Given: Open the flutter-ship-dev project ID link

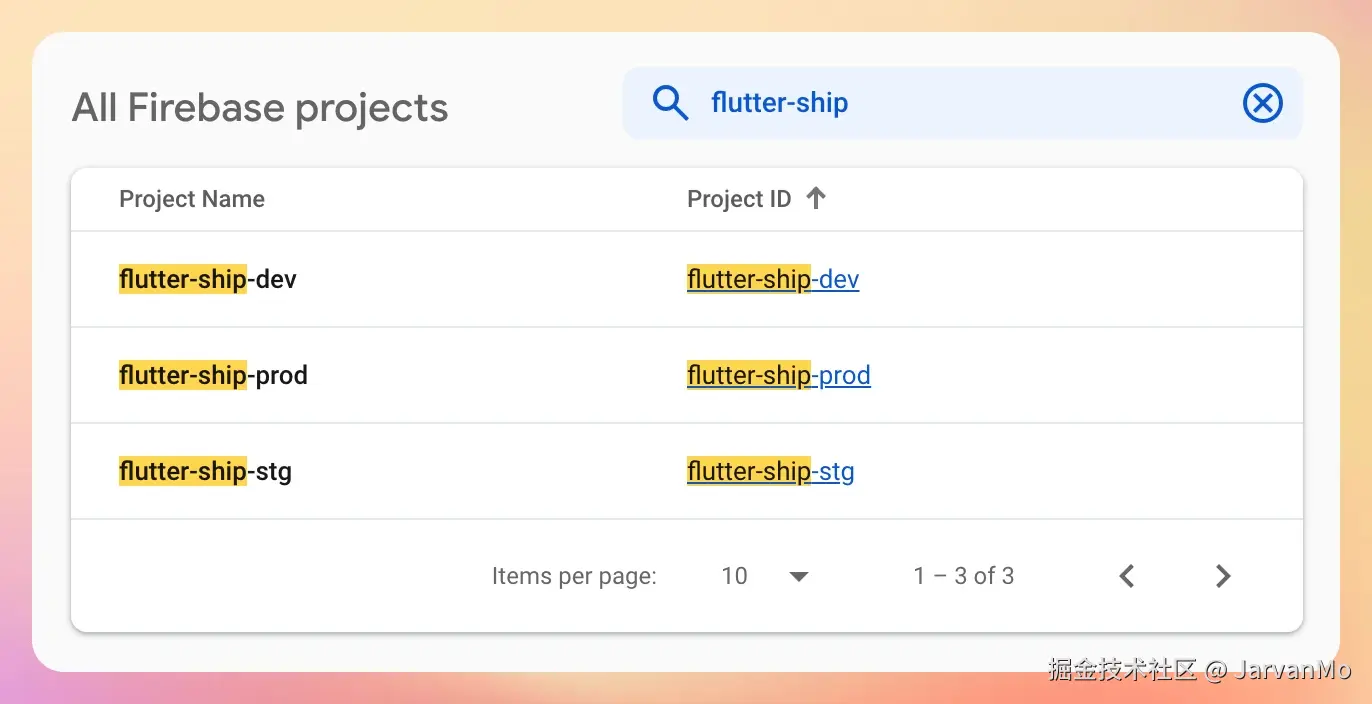Looking at the screenshot, I should [773, 279].
